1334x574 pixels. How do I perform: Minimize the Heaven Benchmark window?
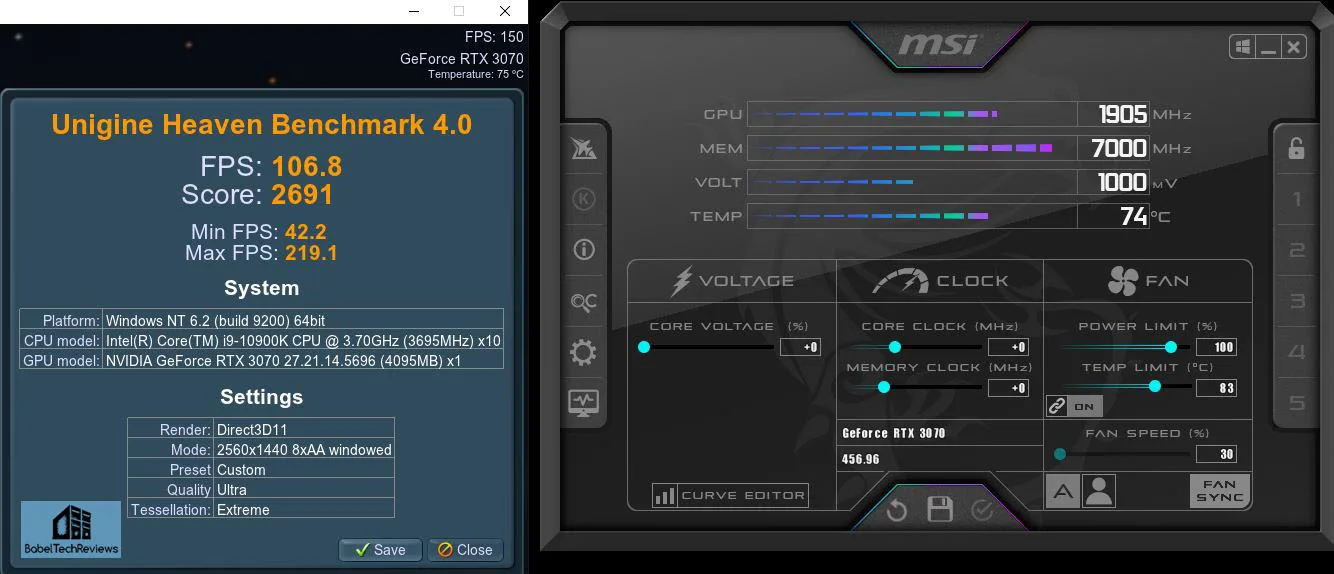[414, 11]
